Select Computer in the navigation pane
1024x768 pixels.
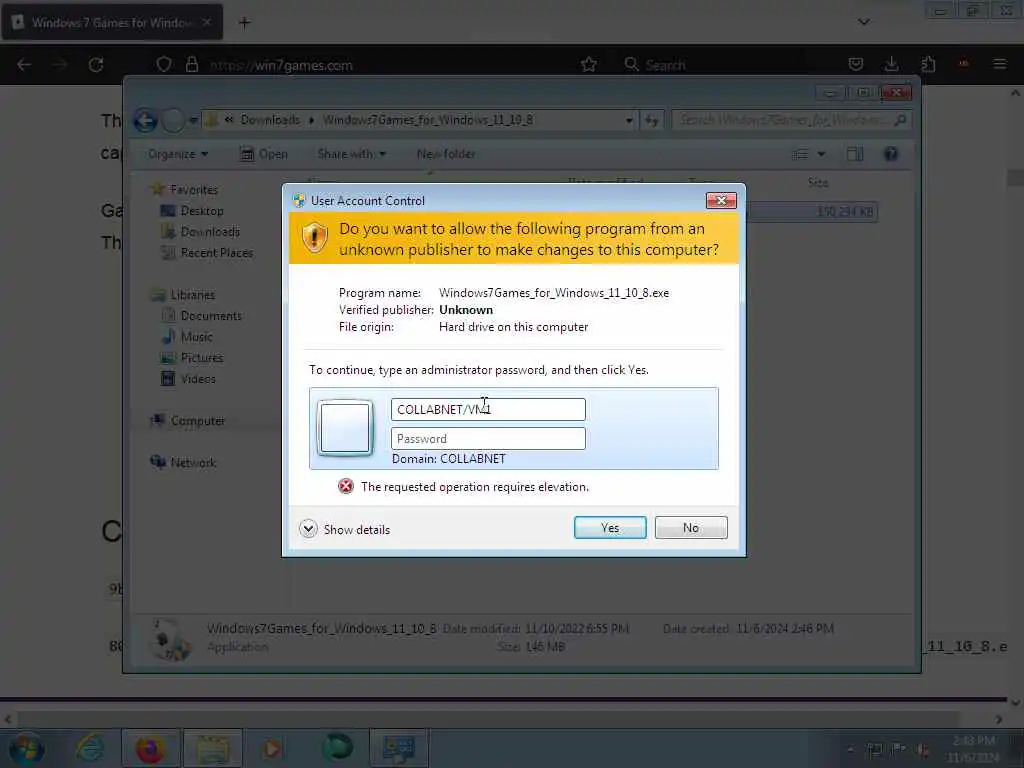coord(198,421)
